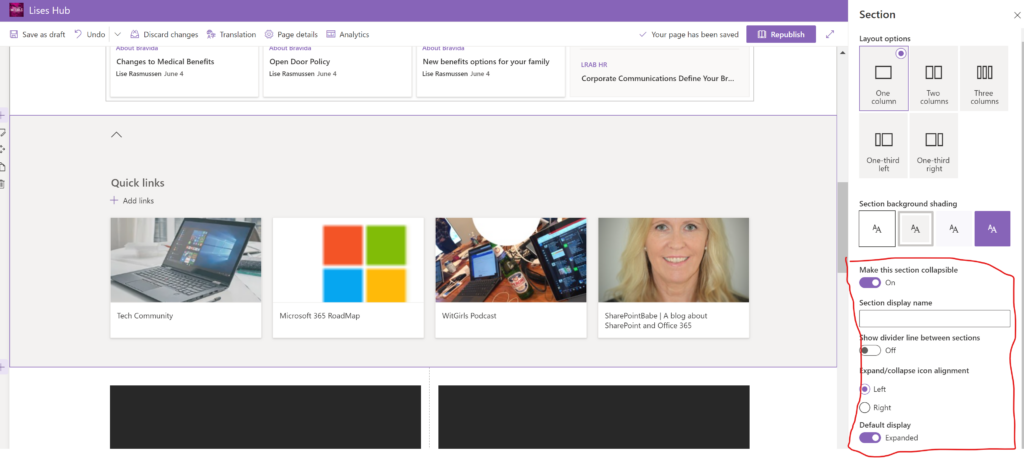Screen dimensions: 1024x458
Task: Click the Quick links heading
Action: click(x=137, y=183)
